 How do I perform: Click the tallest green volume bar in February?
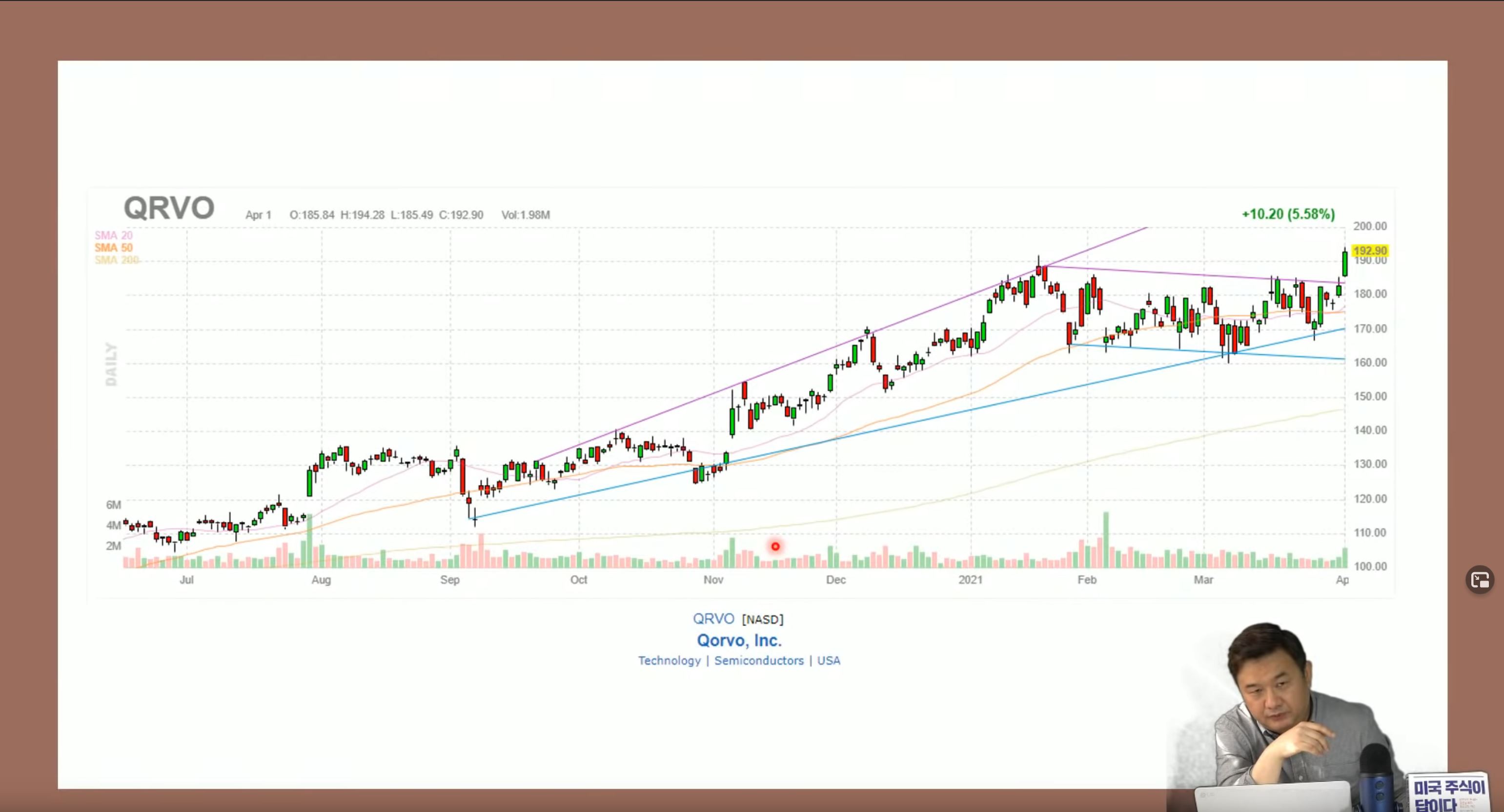click(1105, 540)
